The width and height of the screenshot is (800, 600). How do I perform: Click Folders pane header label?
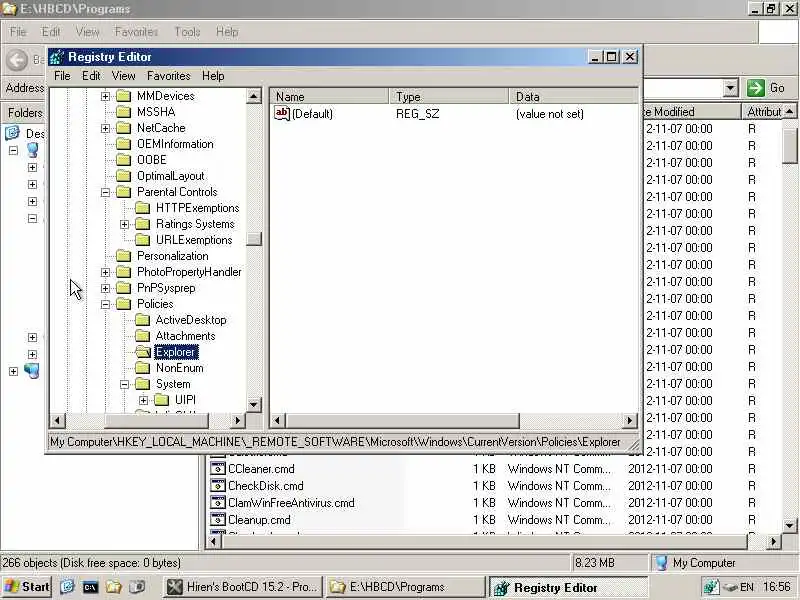click(x=25, y=113)
